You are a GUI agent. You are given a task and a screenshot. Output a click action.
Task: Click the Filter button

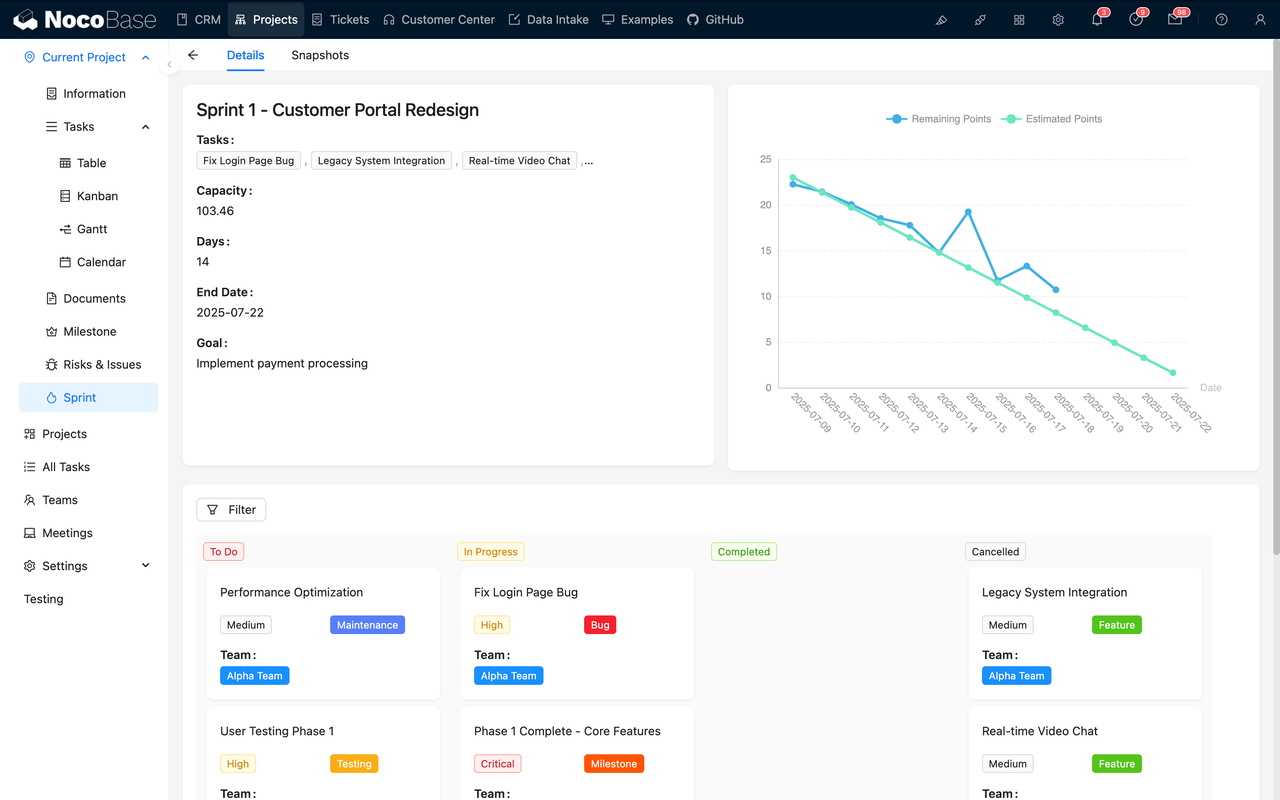231,510
